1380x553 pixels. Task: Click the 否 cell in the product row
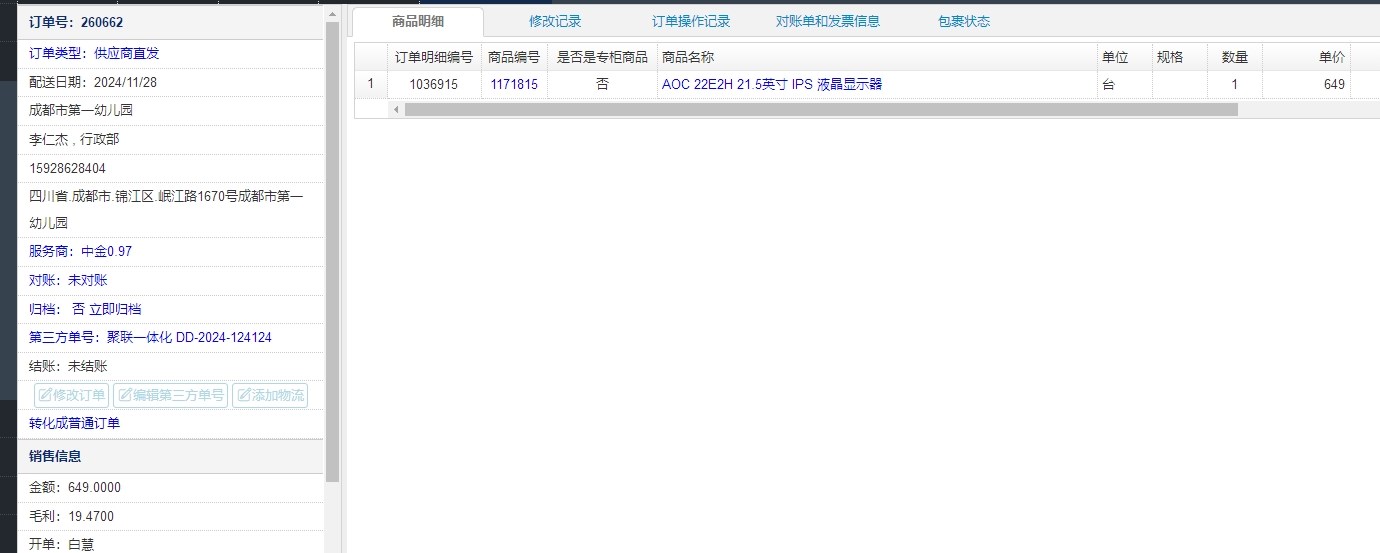tap(602, 85)
